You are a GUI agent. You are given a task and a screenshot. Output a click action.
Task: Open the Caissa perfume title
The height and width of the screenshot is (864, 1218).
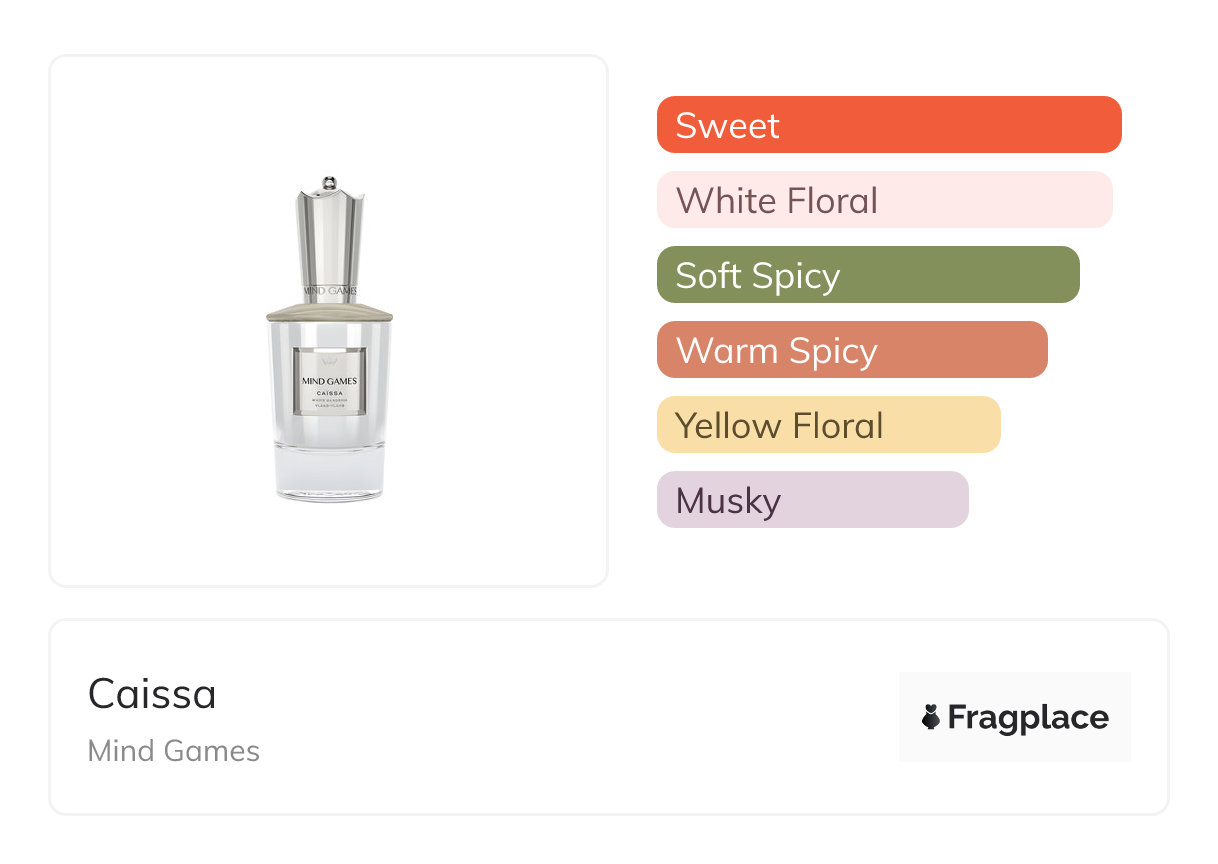pos(152,694)
